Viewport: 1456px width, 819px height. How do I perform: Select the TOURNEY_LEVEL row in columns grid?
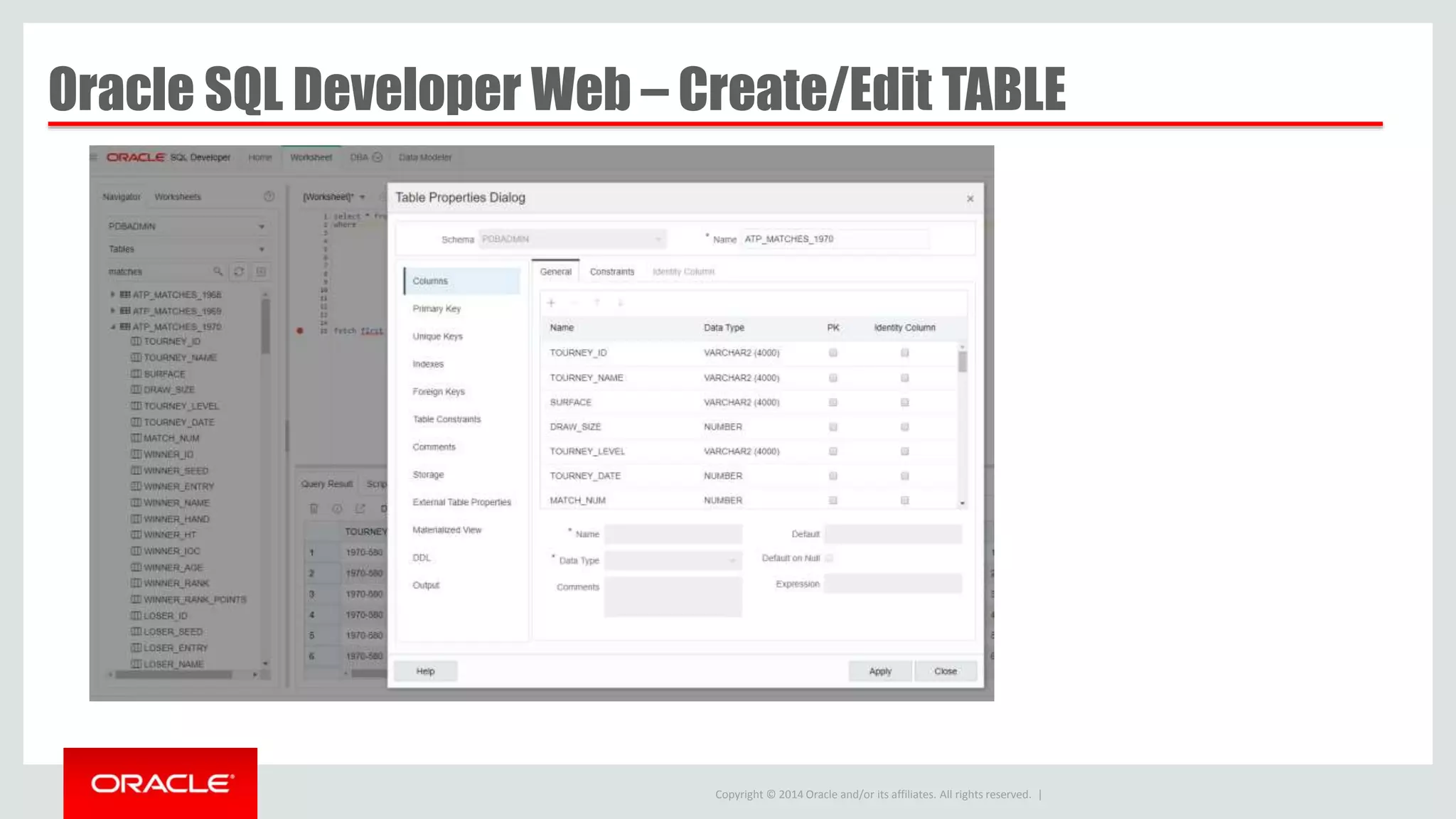pyautogui.click(x=749, y=451)
